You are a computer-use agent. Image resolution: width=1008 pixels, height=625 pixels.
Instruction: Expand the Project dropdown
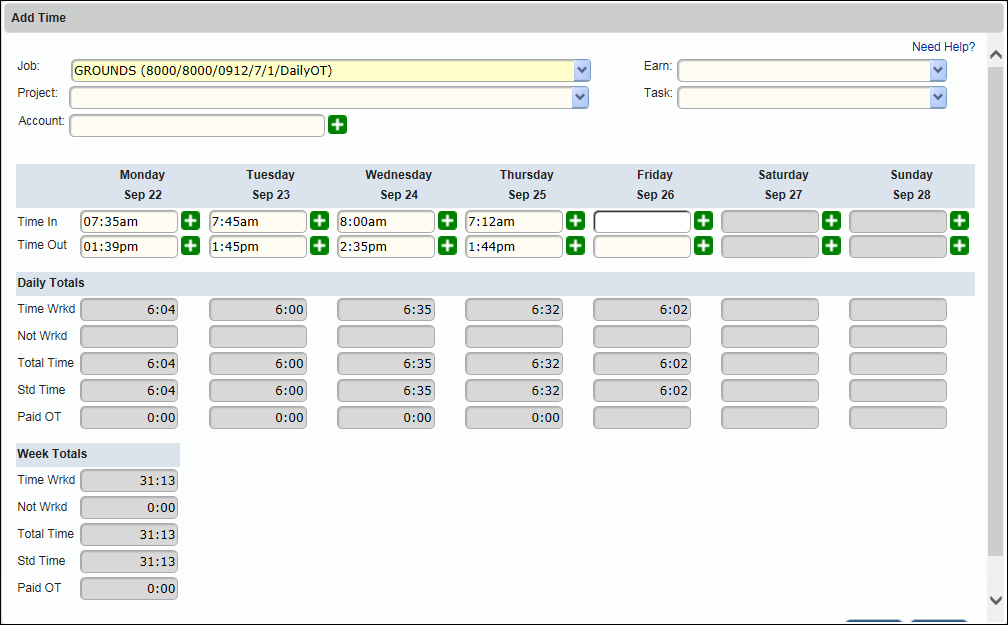pyautogui.click(x=580, y=97)
